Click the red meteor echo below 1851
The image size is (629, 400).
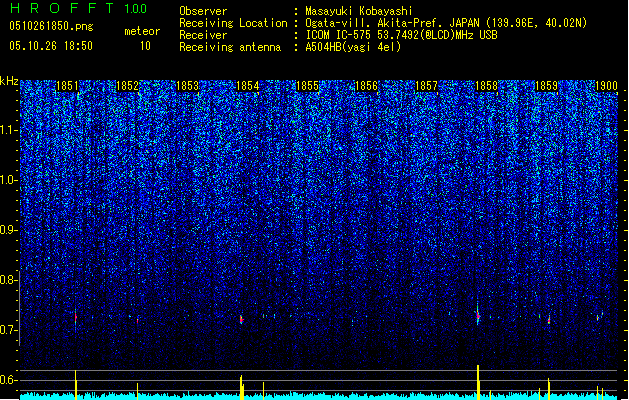75,318
